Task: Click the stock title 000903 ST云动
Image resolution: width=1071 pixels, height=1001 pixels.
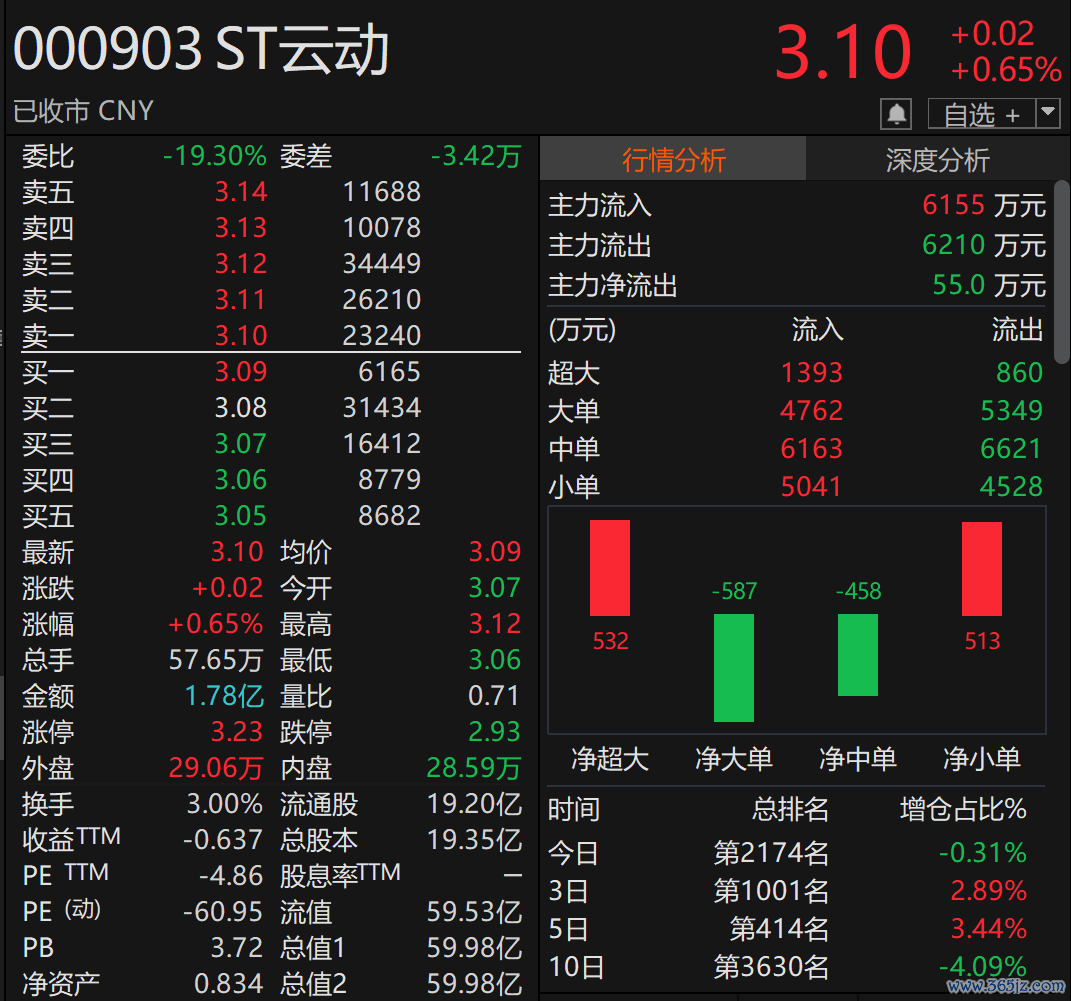Action: pos(201,50)
